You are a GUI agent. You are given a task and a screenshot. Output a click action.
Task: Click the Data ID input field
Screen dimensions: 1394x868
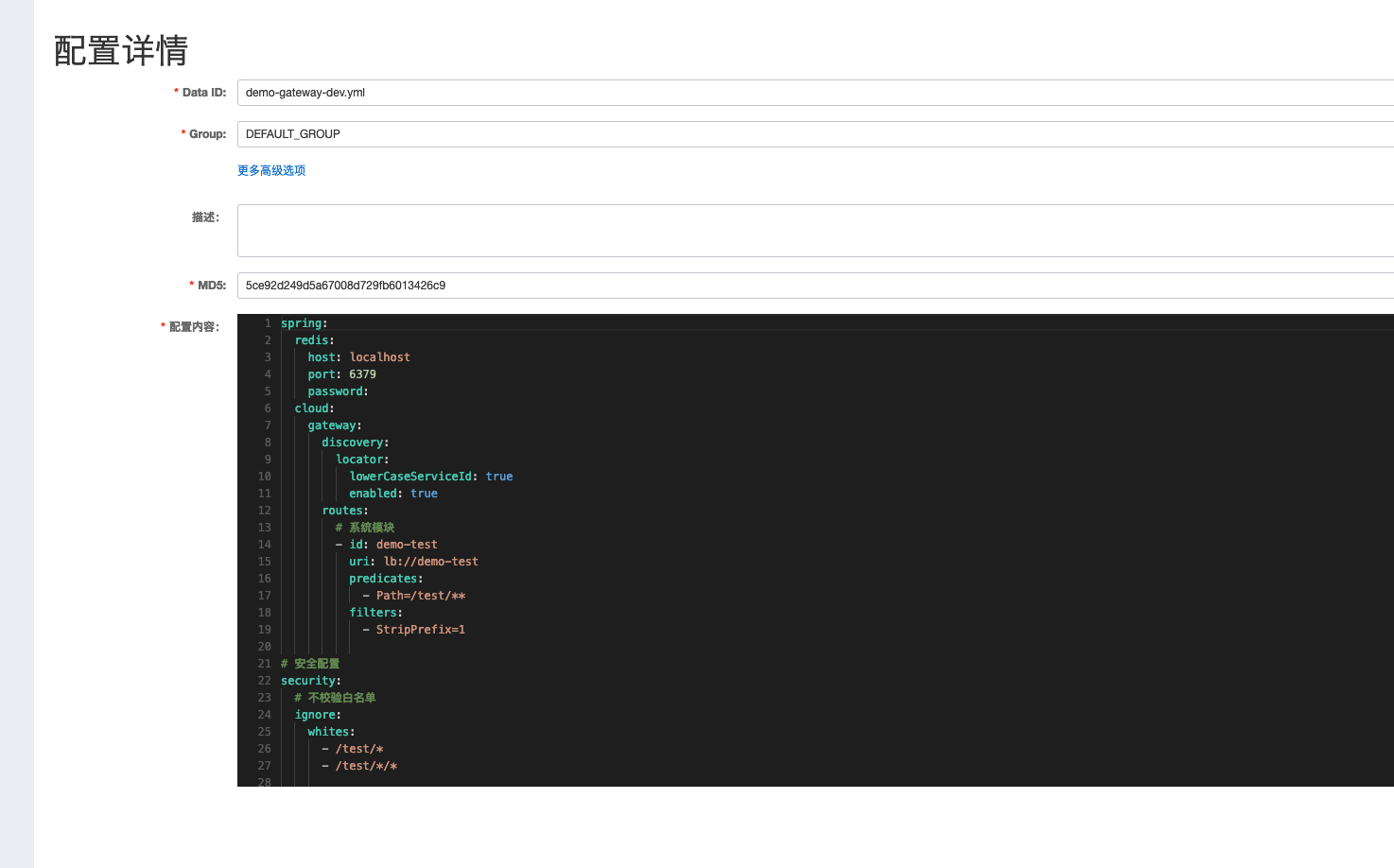tap(815, 93)
